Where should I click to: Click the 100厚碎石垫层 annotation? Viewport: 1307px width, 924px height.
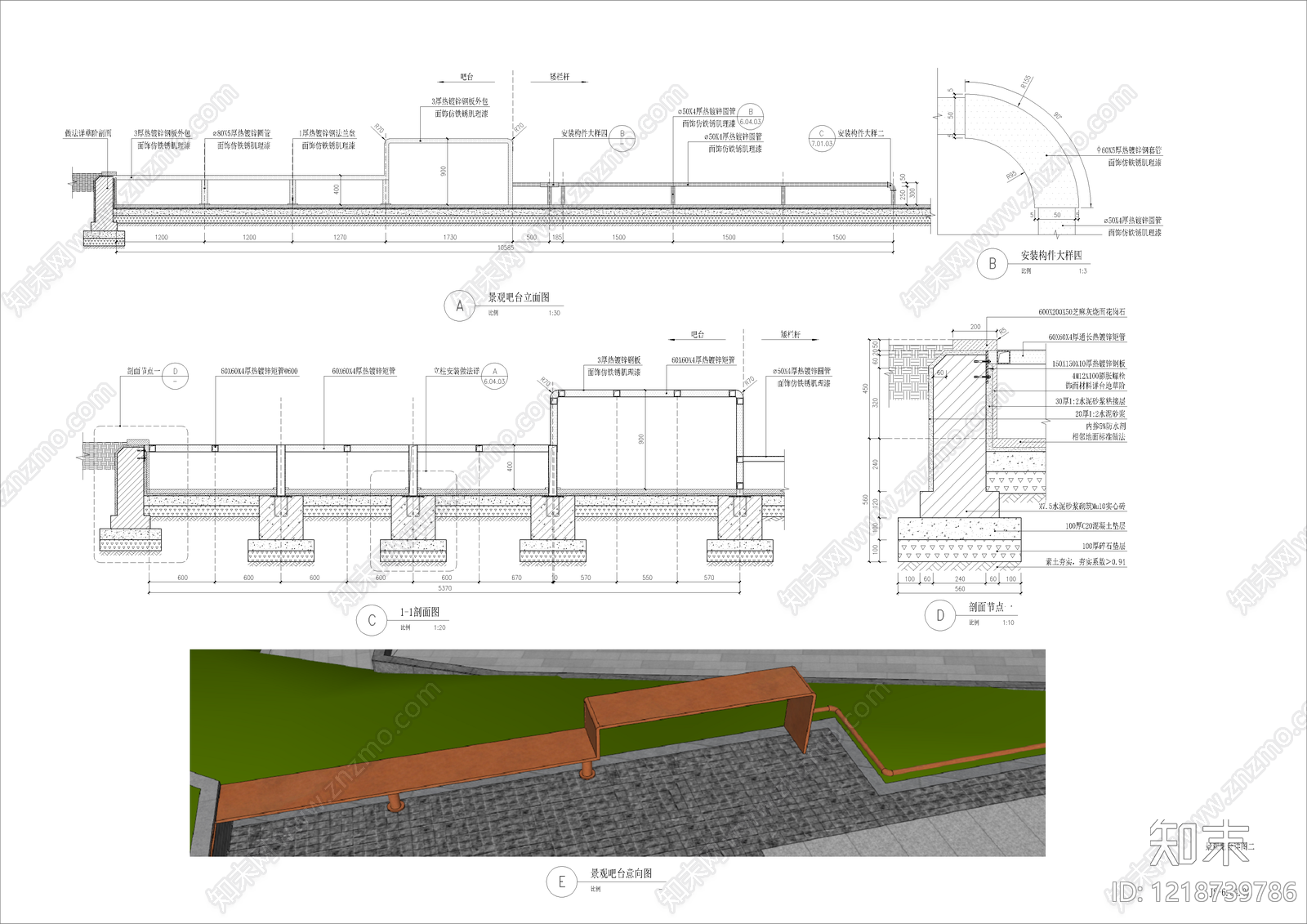click(x=1104, y=546)
